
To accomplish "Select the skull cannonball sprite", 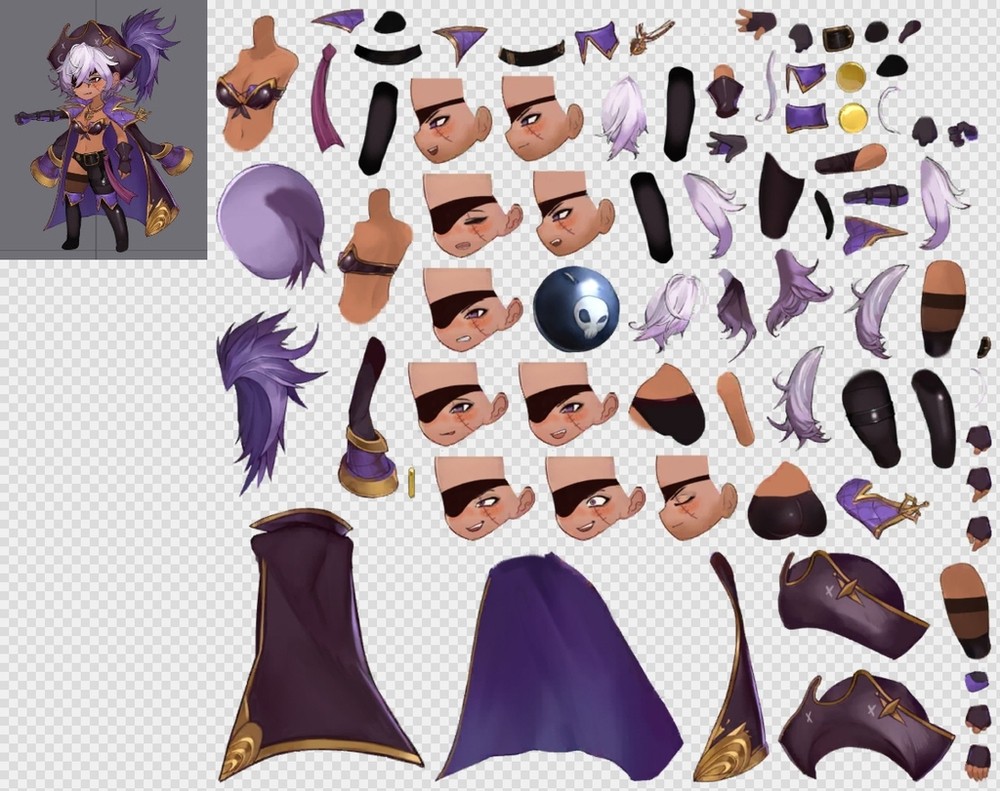I will [x=576, y=311].
